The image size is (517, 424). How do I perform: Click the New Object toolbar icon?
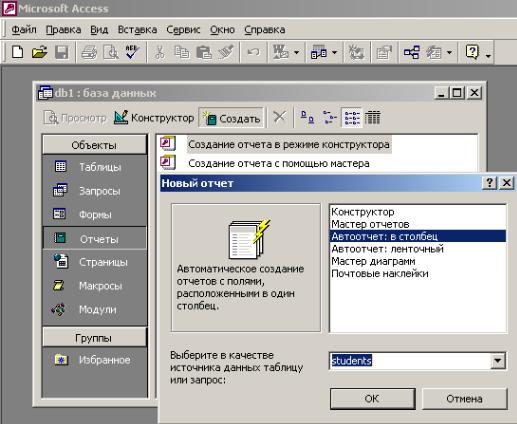click(434, 52)
